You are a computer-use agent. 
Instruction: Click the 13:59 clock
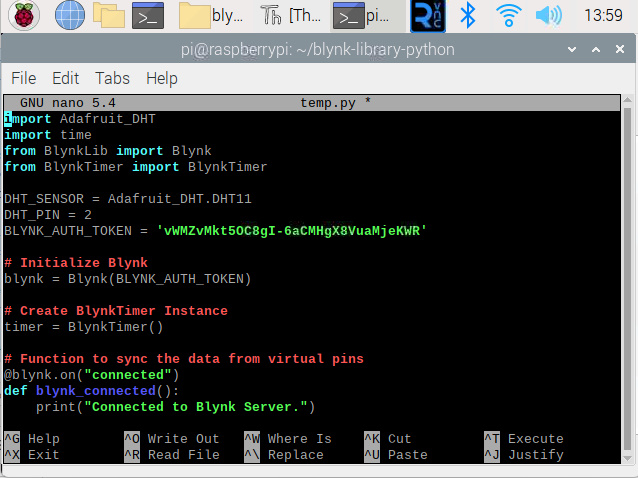click(603, 15)
